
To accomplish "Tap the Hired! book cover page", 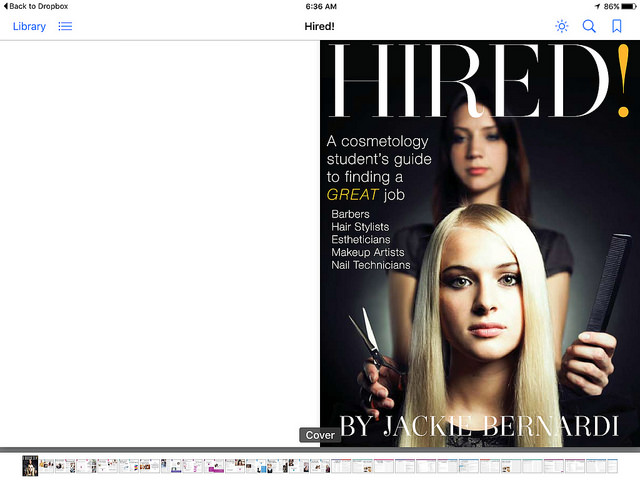I will click(480, 243).
